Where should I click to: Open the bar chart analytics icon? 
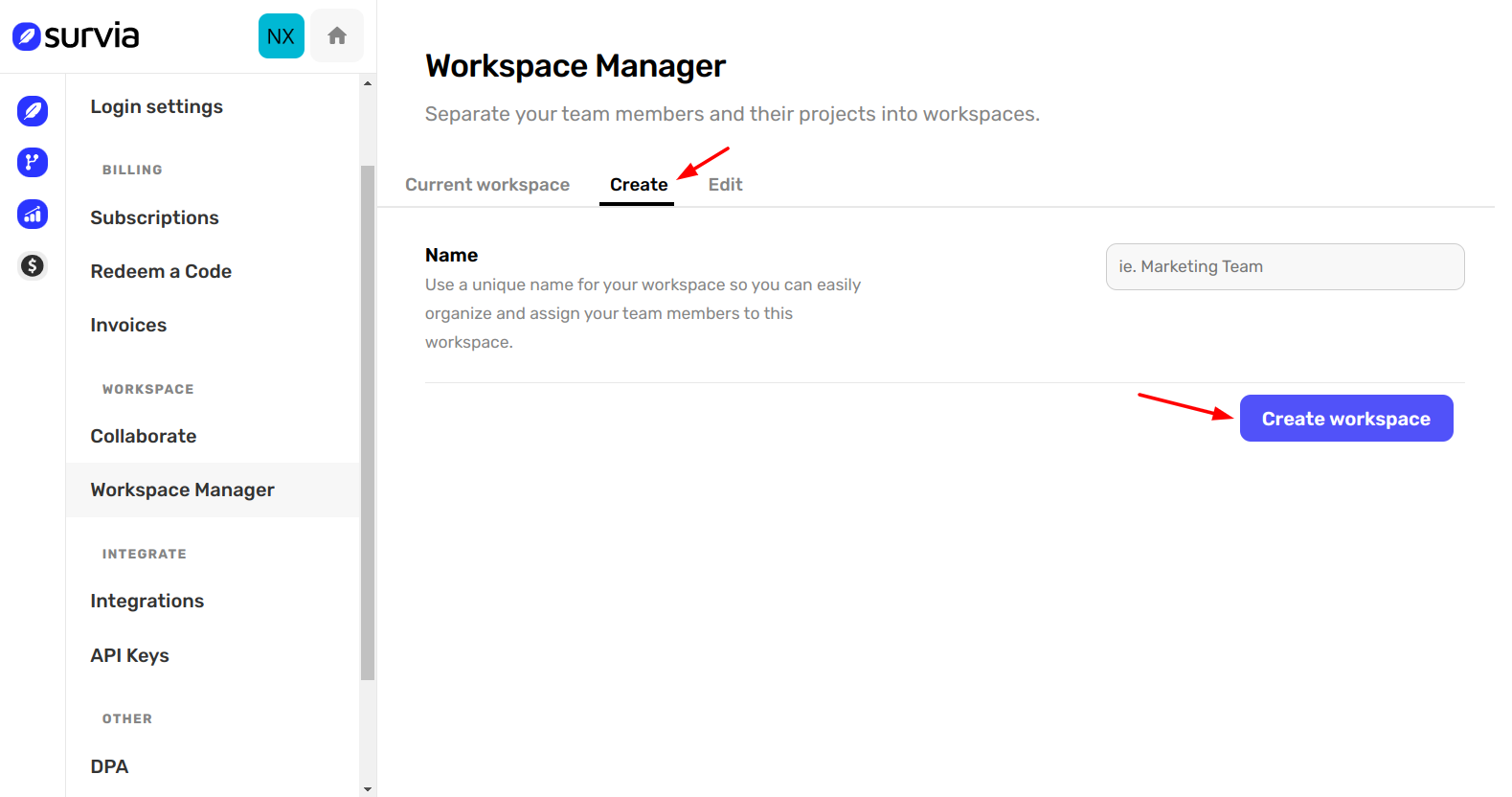33,214
